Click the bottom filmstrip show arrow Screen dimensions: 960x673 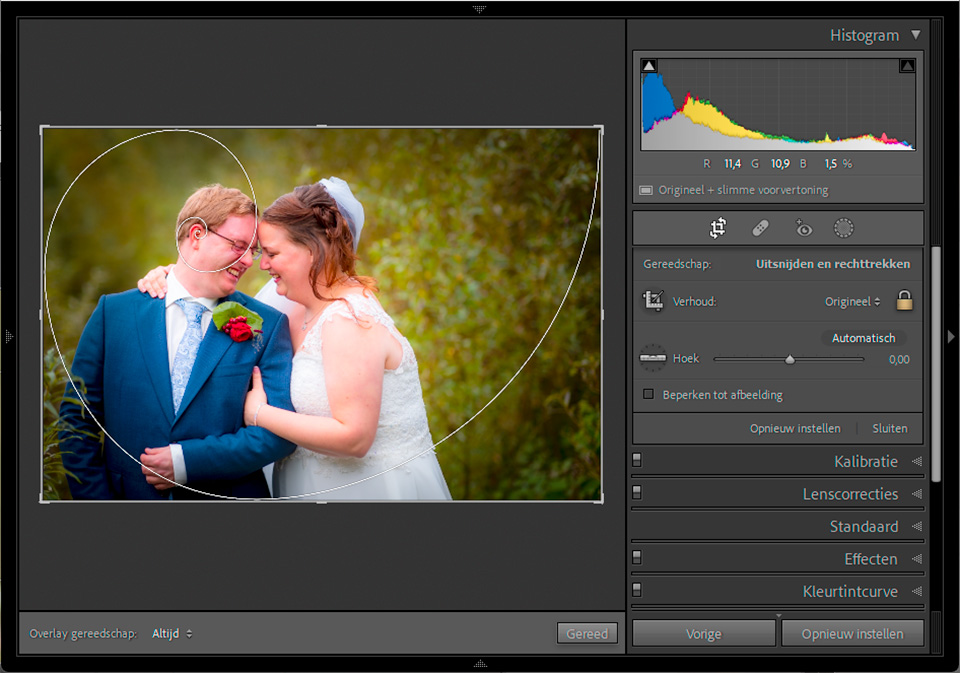pos(480,664)
